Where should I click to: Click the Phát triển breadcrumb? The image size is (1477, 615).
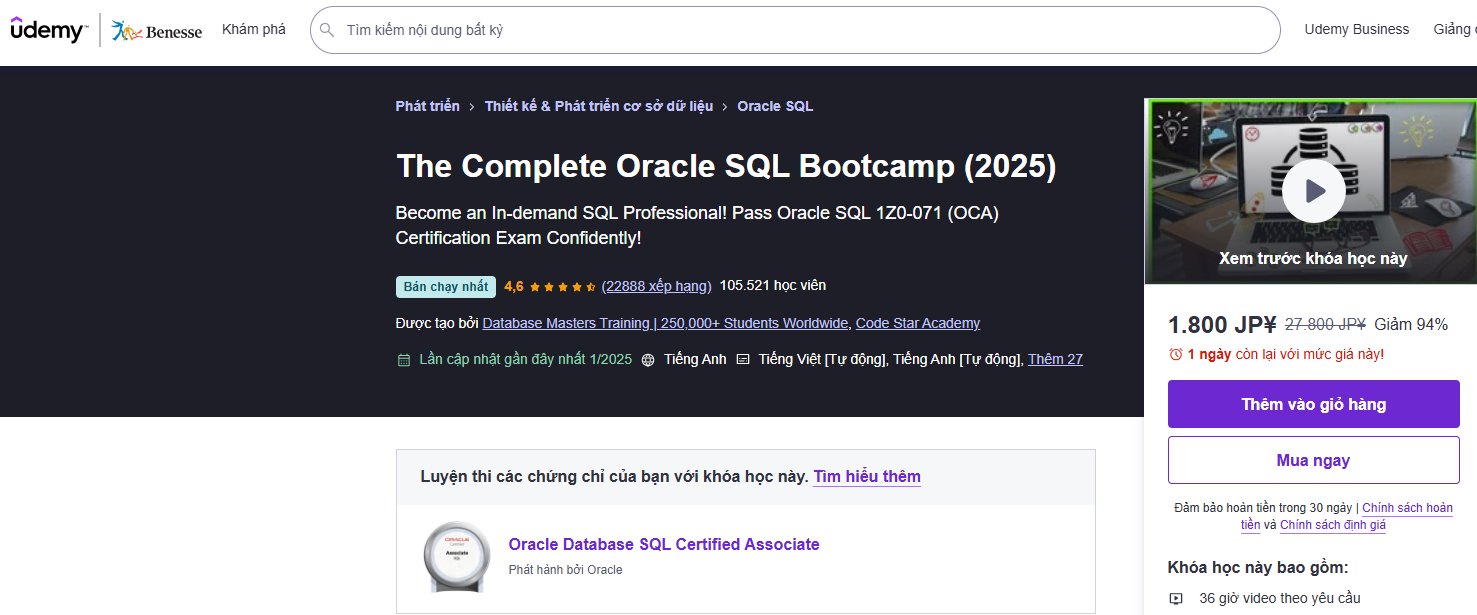[x=428, y=106]
